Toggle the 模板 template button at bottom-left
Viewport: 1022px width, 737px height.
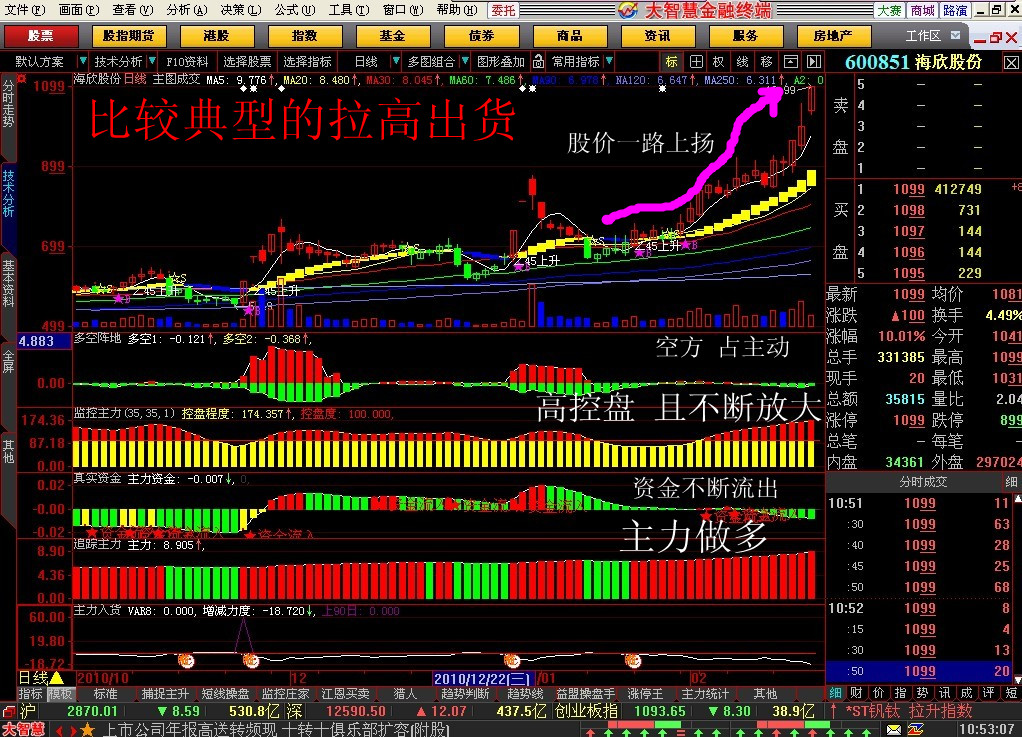coord(60,694)
